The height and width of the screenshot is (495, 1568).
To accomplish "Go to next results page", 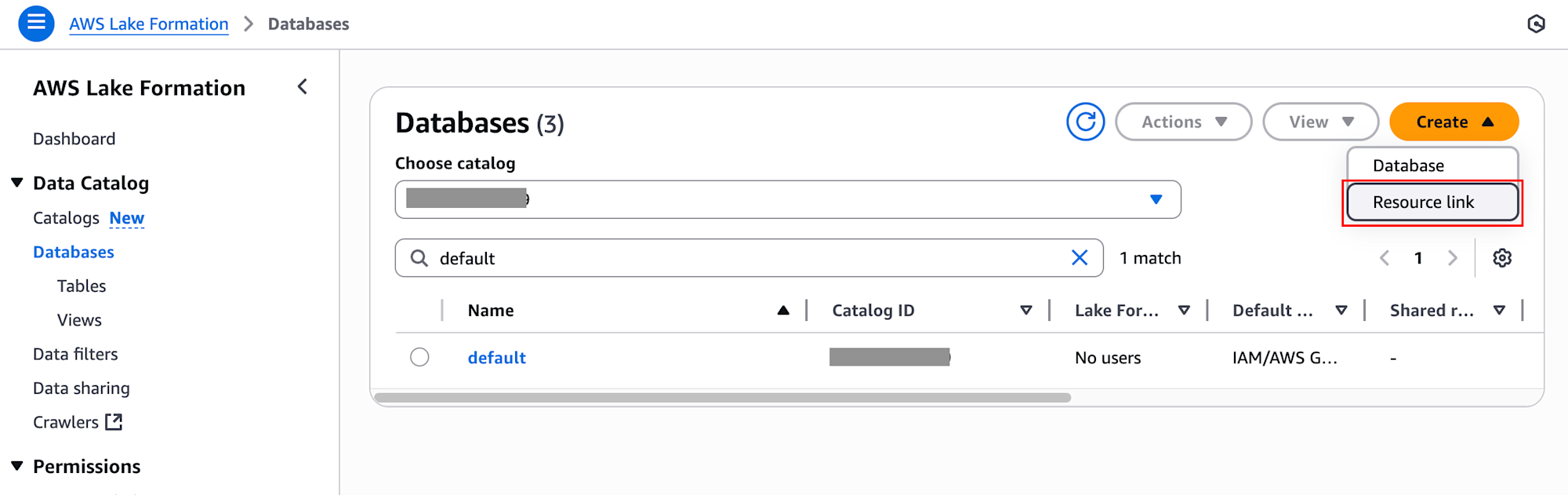I will coord(1452,258).
